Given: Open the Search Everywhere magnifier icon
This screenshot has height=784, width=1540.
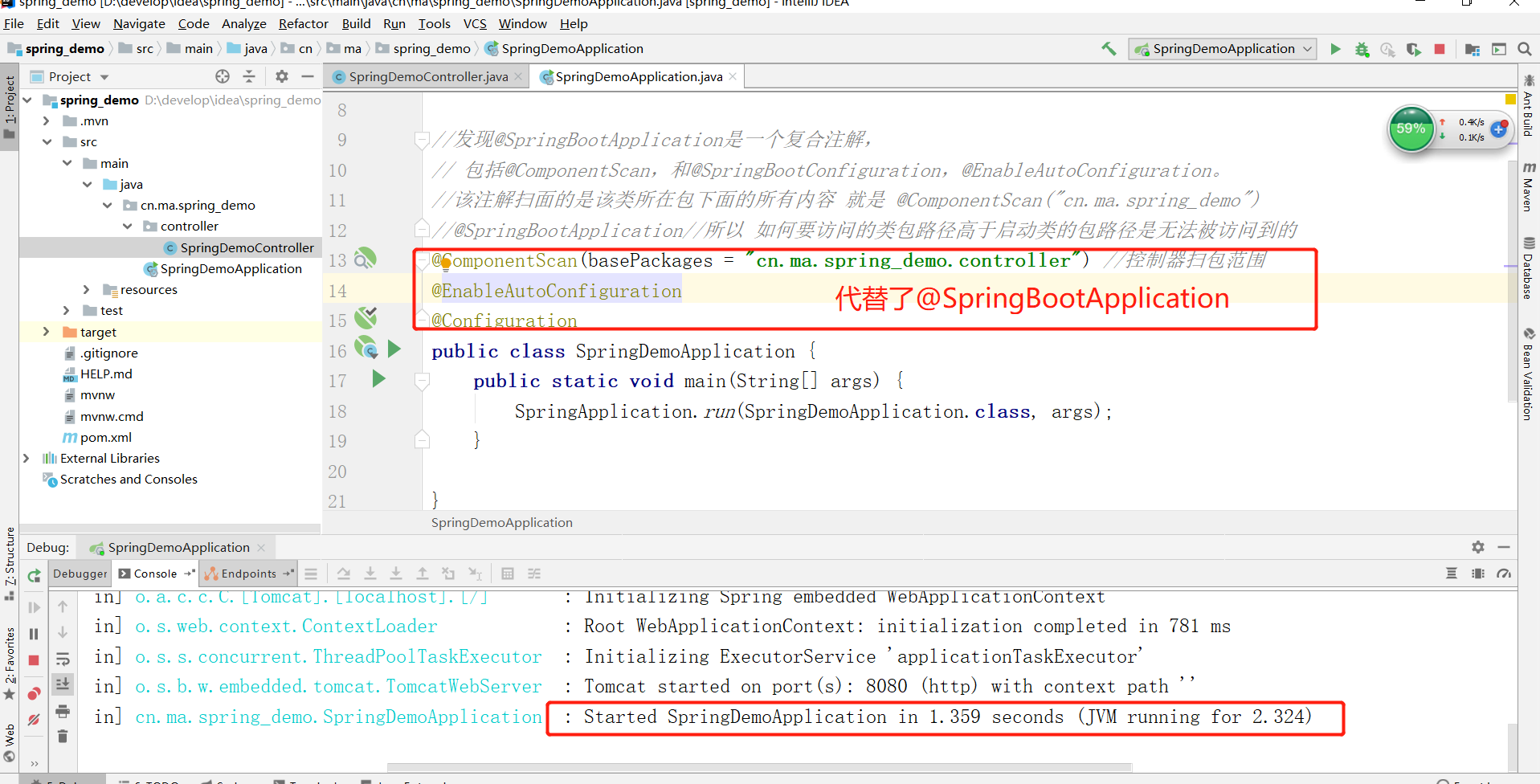Looking at the screenshot, I should point(1524,49).
